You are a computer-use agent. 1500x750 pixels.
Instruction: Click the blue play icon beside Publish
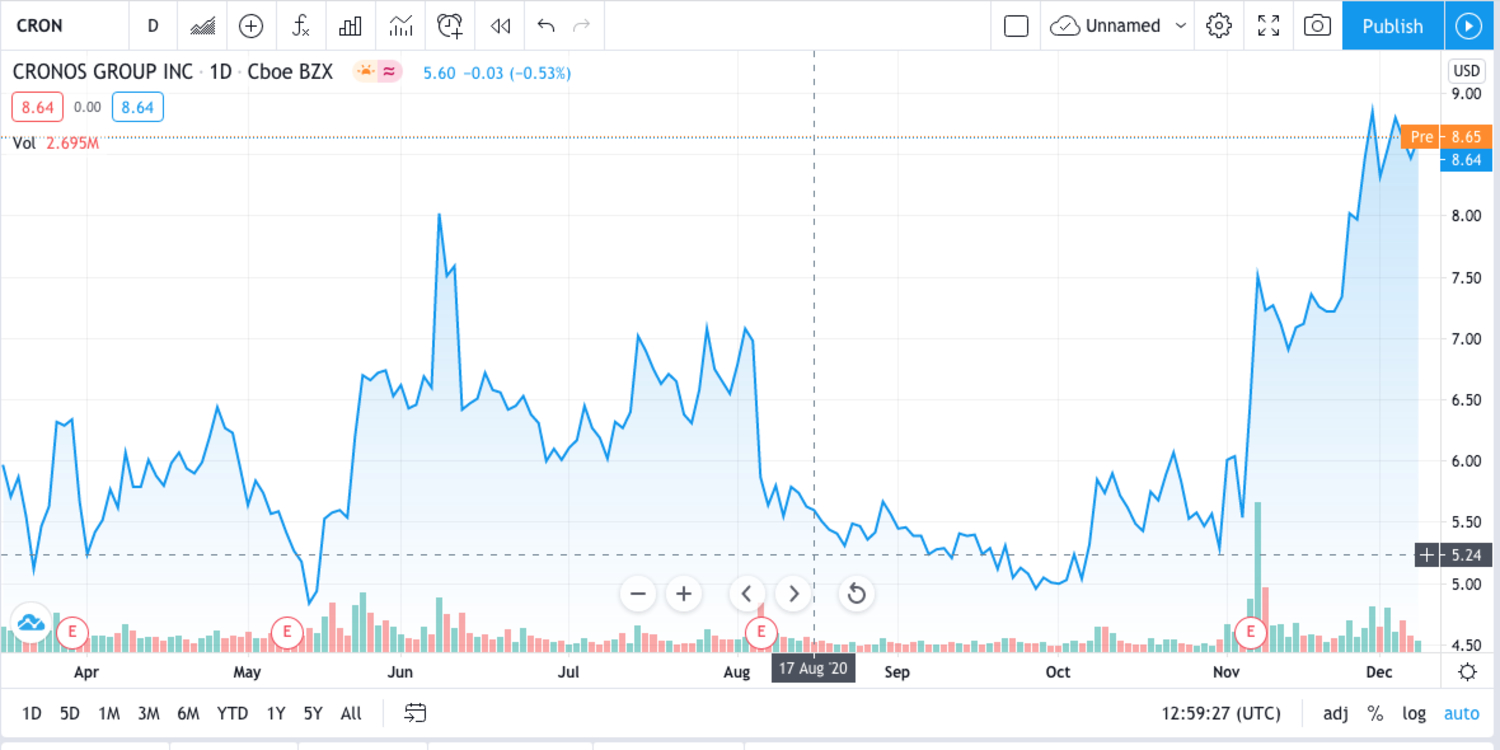pyautogui.click(x=1468, y=25)
